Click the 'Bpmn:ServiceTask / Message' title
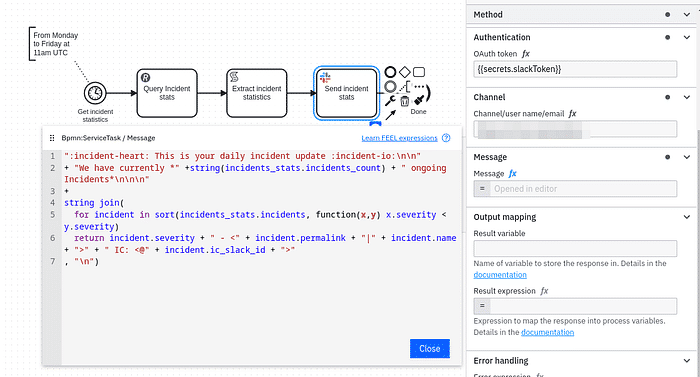 (108, 138)
